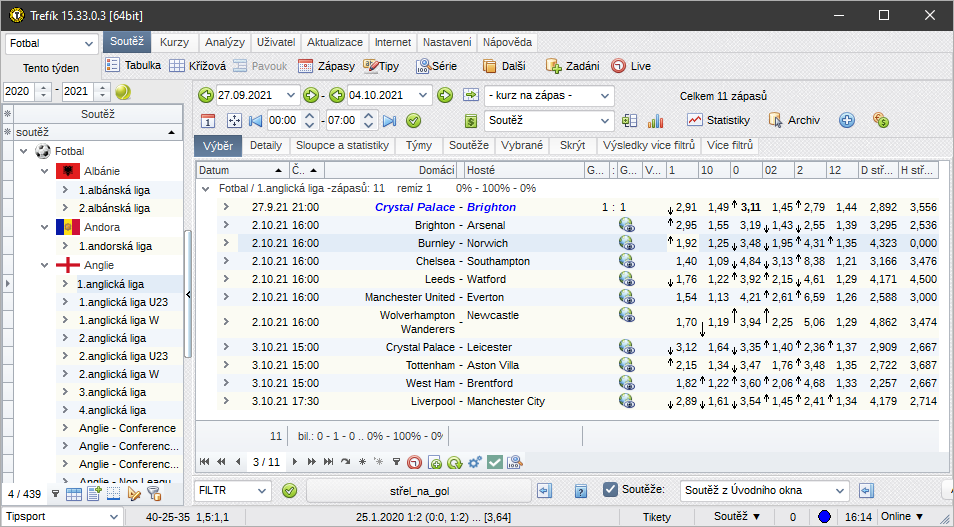Click the funnel with database filter icon
This screenshot has height=527, width=954.
(155, 494)
